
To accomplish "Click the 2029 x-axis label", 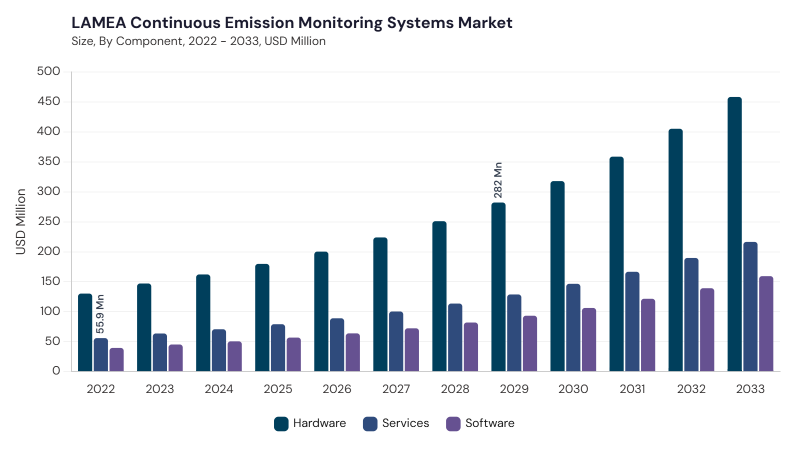I will click(x=514, y=389).
